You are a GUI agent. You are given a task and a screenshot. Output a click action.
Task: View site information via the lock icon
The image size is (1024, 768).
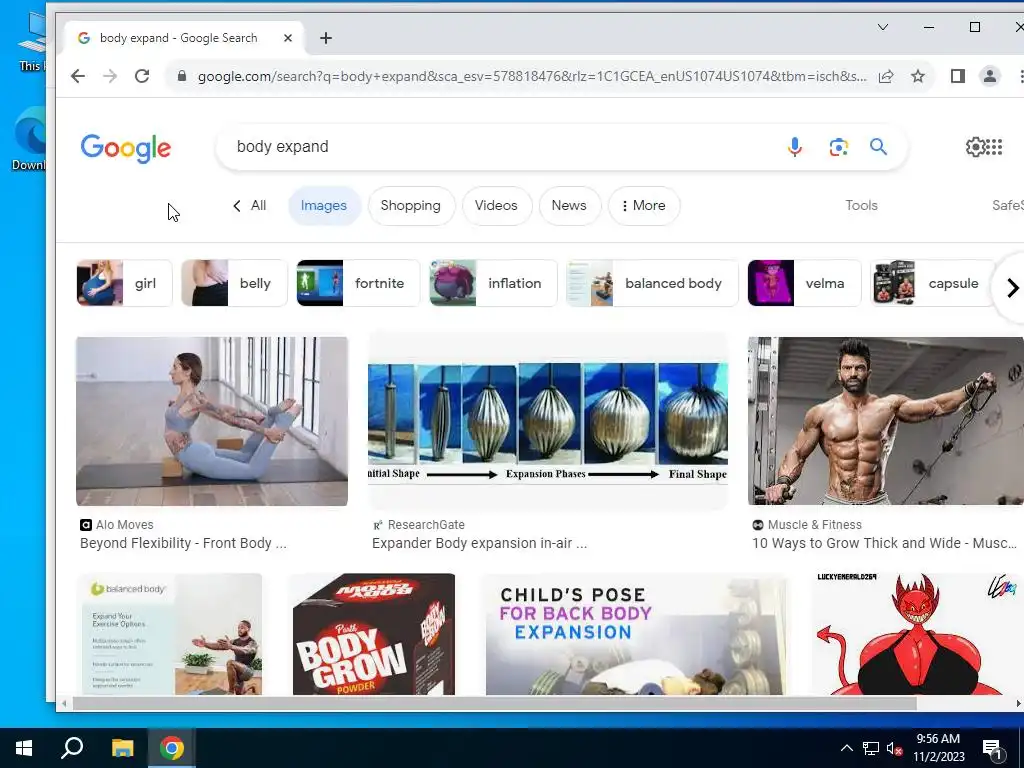coord(182,76)
